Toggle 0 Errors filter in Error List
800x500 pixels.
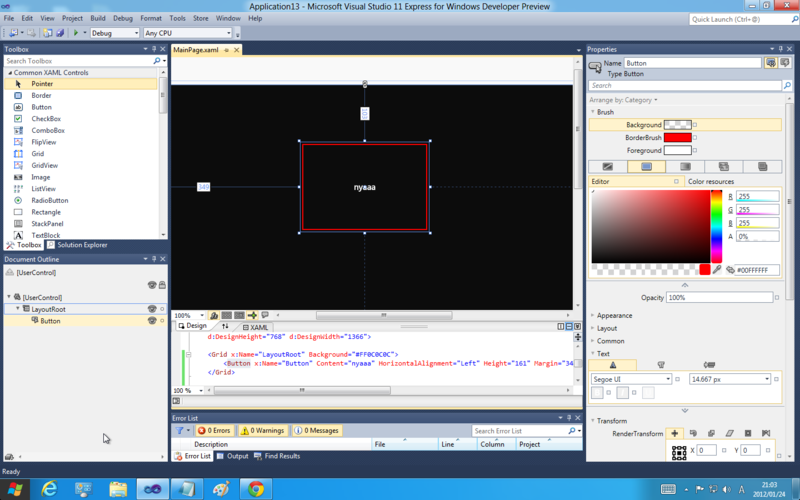point(214,431)
